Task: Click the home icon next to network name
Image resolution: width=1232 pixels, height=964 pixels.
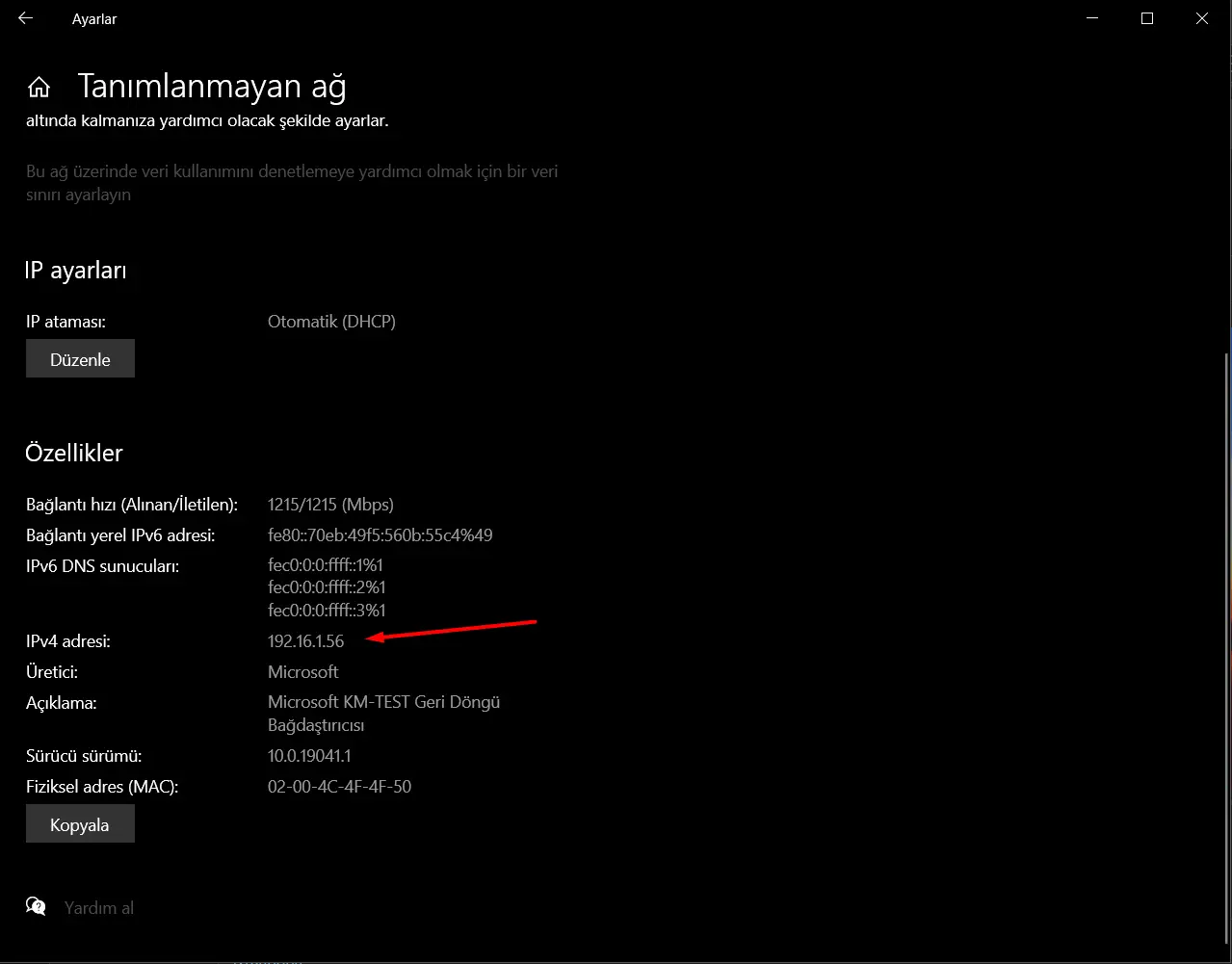Action: pyautogui.click(x=39, y=86)
